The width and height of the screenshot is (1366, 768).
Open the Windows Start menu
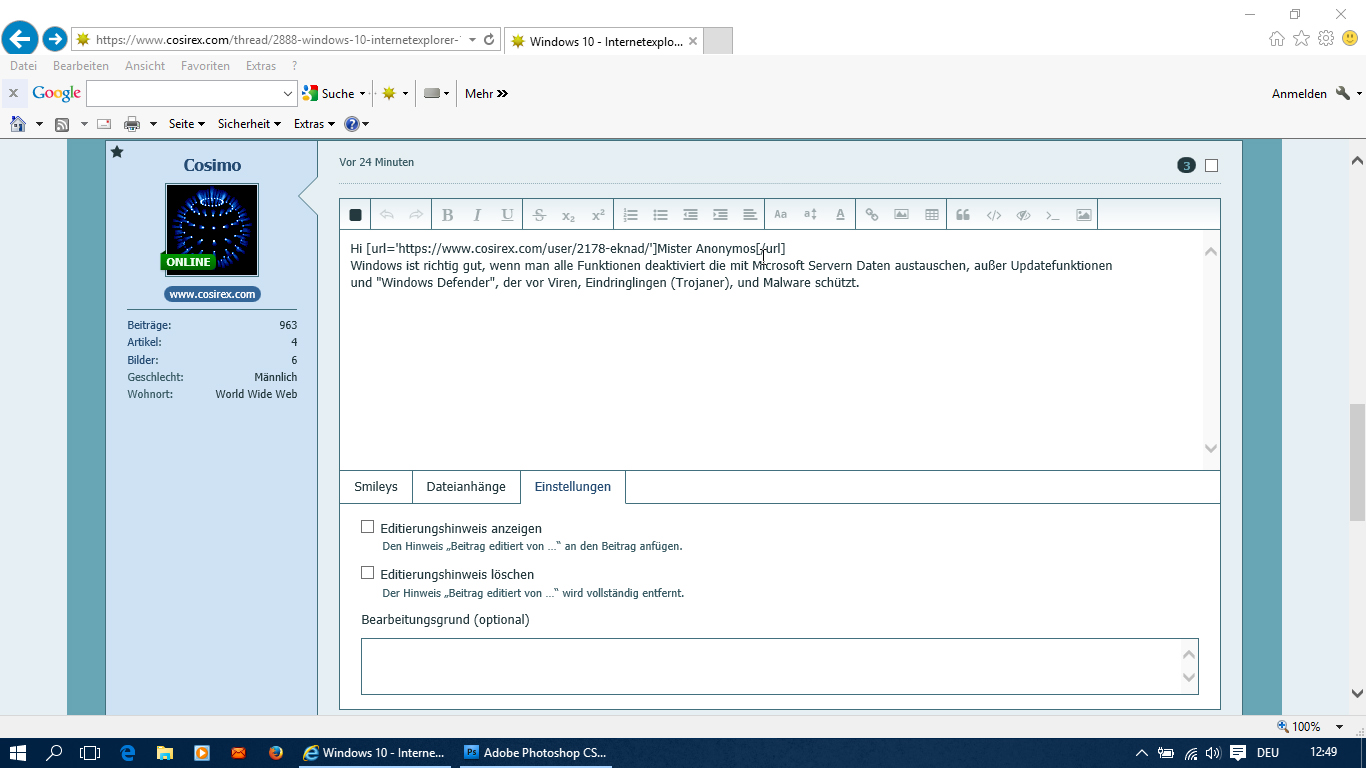[18, 753]
